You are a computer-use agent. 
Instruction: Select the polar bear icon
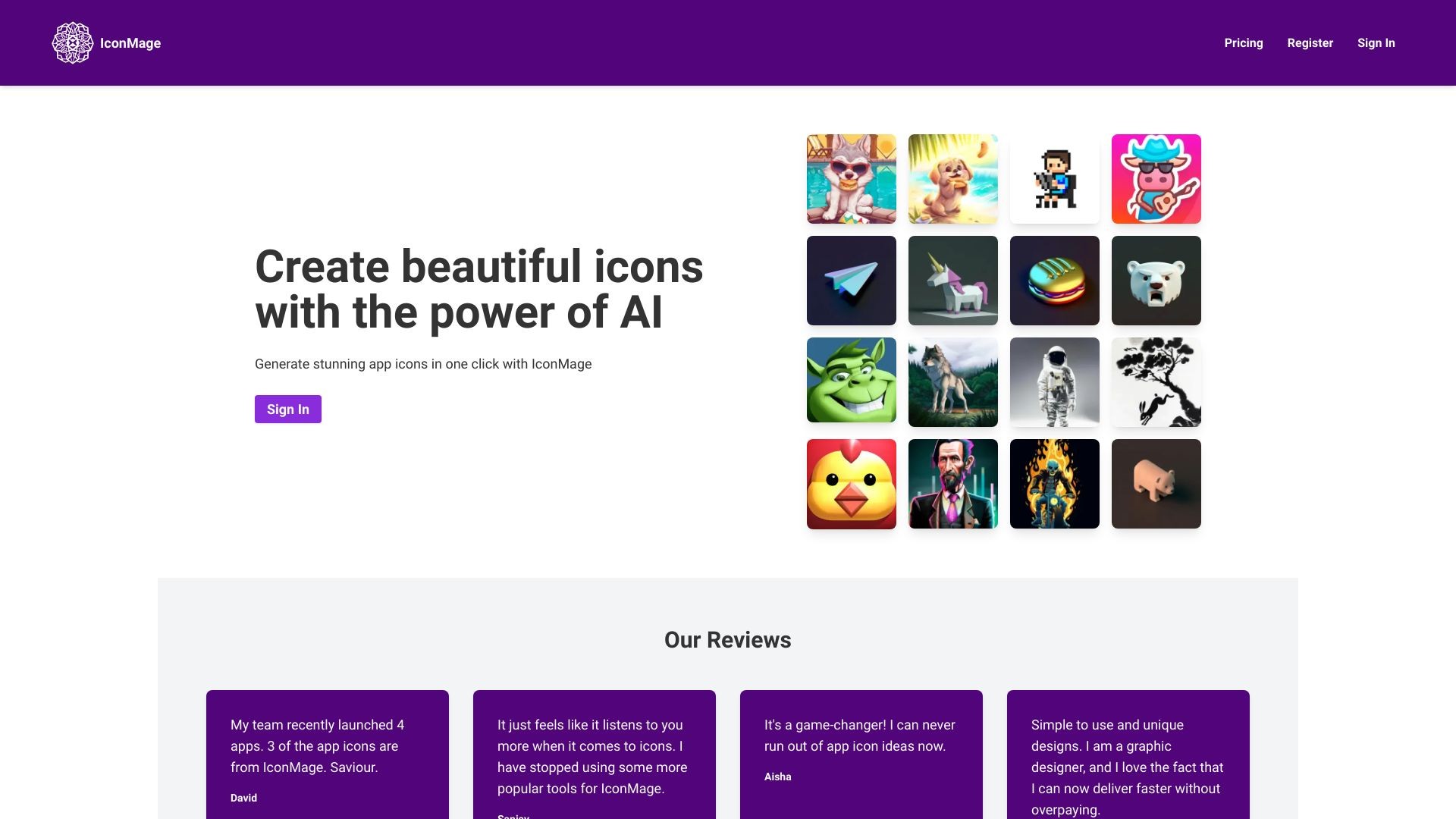click(1156, 281)
